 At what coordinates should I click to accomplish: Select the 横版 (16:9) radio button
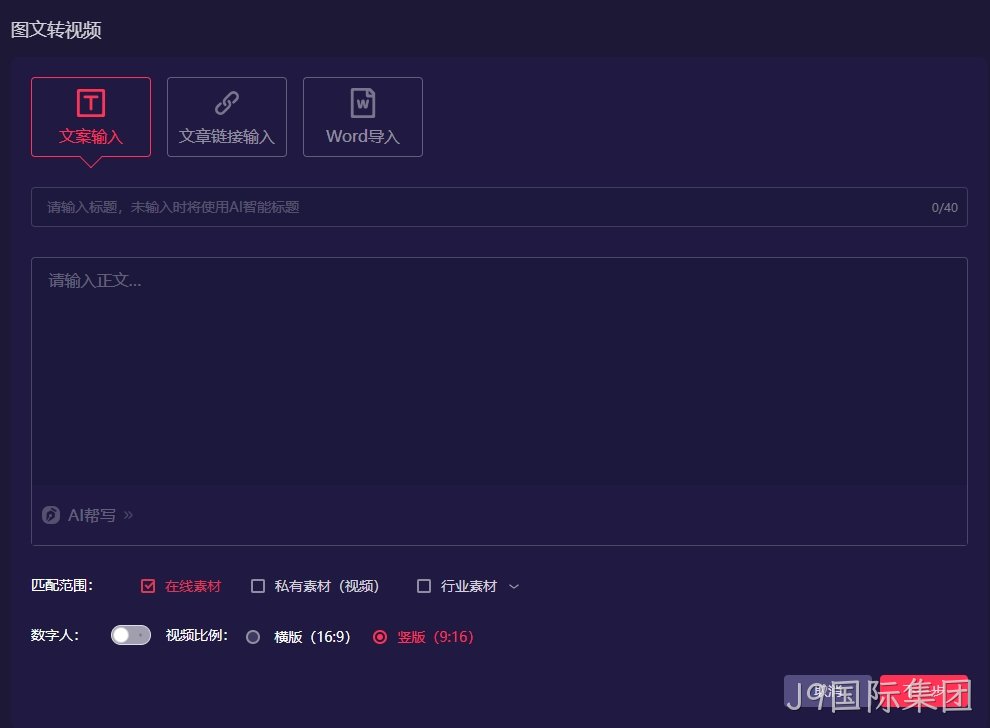[x=253, y=637]
